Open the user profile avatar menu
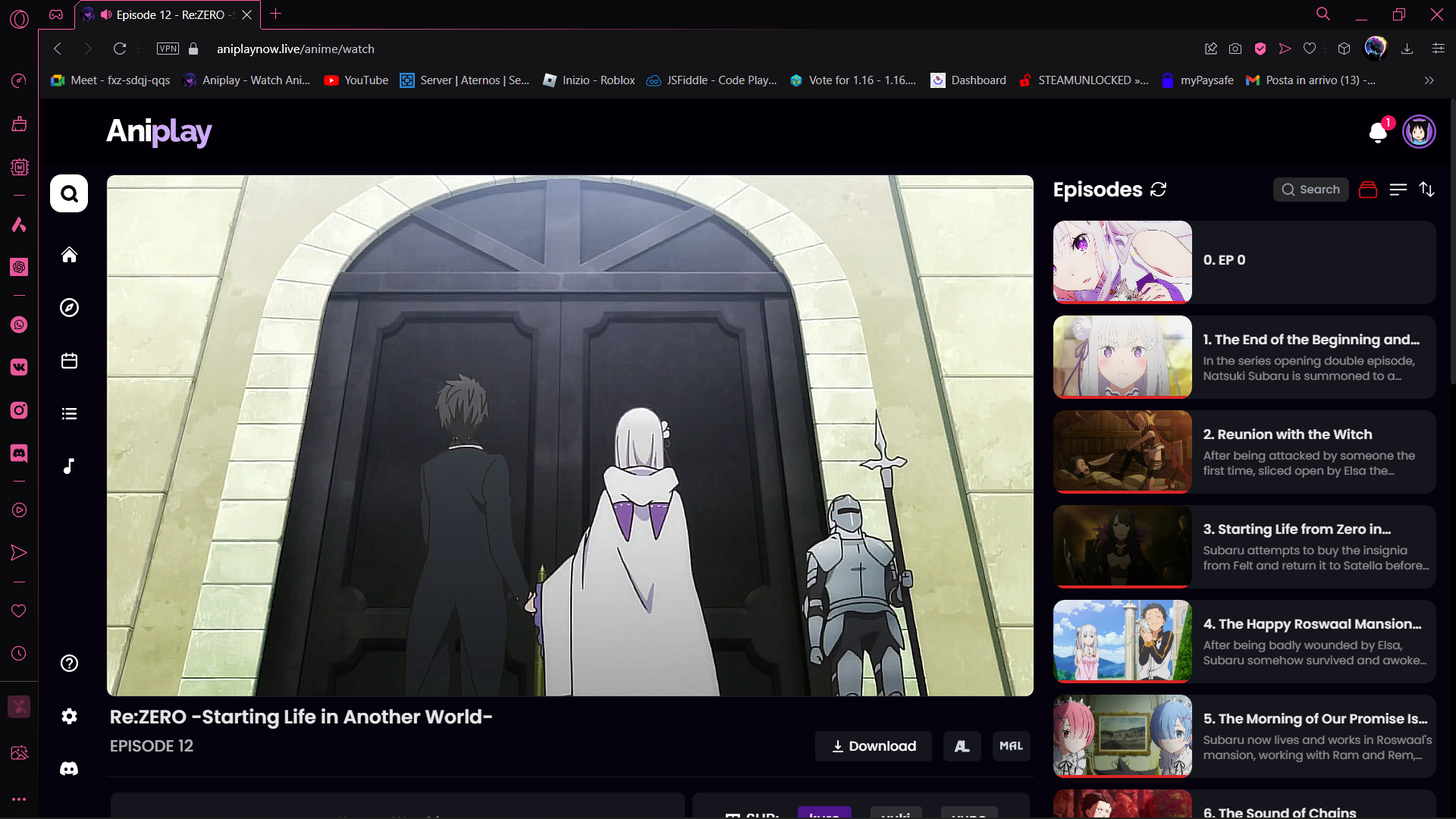 click(1418, 132)
